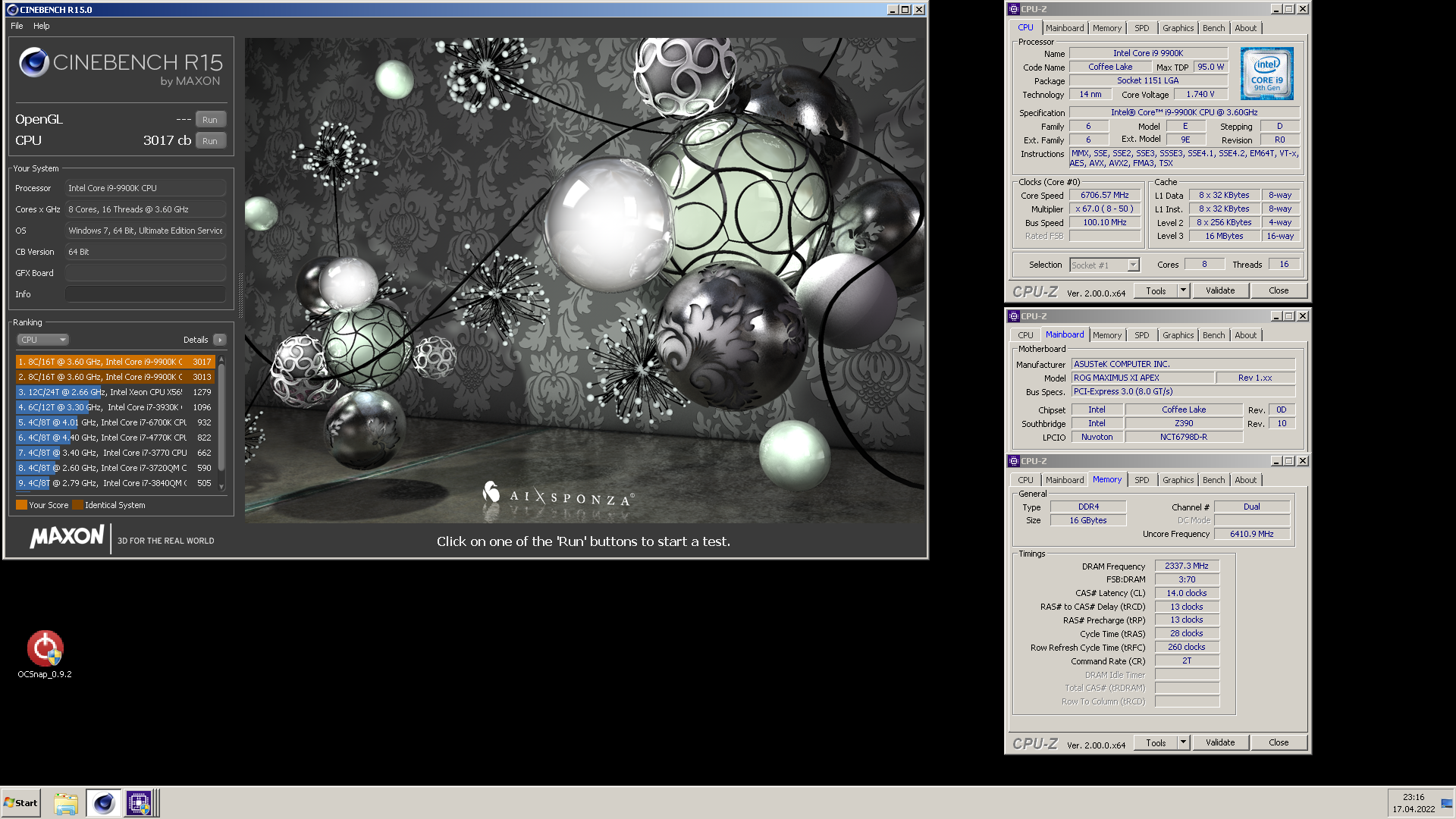Click the MAXON logo at bottom left

click(67, 537)
